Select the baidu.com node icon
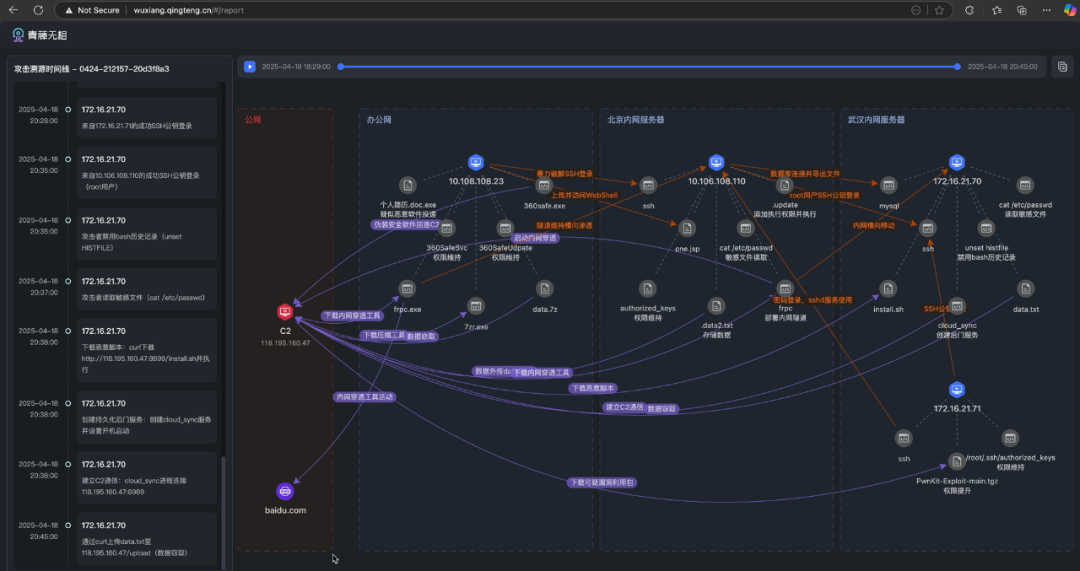The width and height of the screenshot is (1080, 571). (285, 491)
